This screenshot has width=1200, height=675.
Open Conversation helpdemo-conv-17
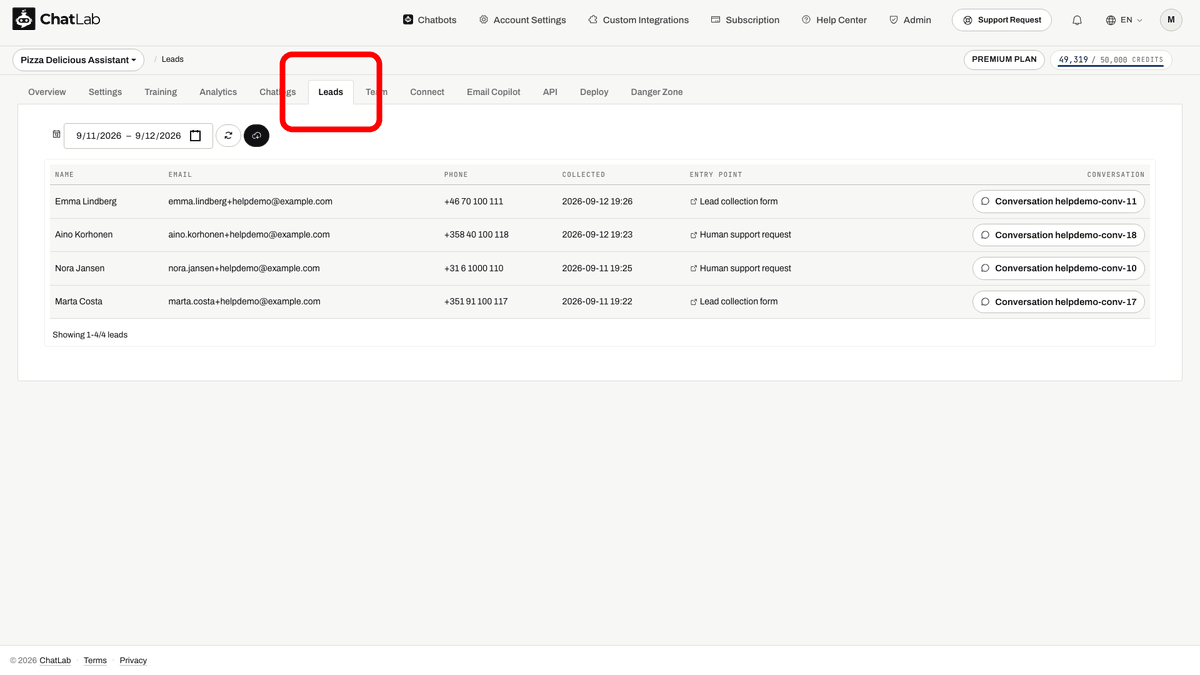click(1058, 302)
